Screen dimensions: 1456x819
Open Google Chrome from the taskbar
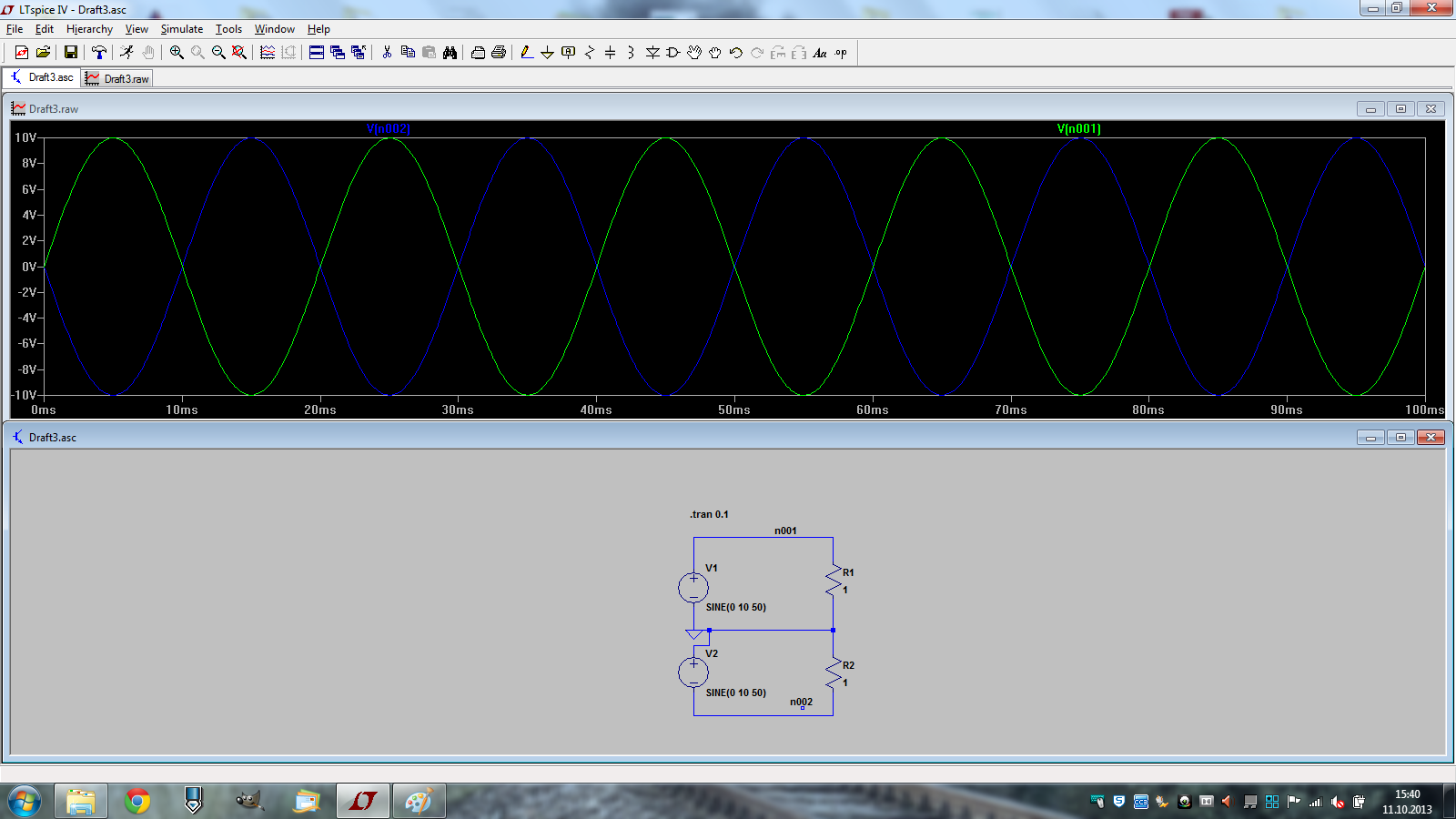(137, 802)
